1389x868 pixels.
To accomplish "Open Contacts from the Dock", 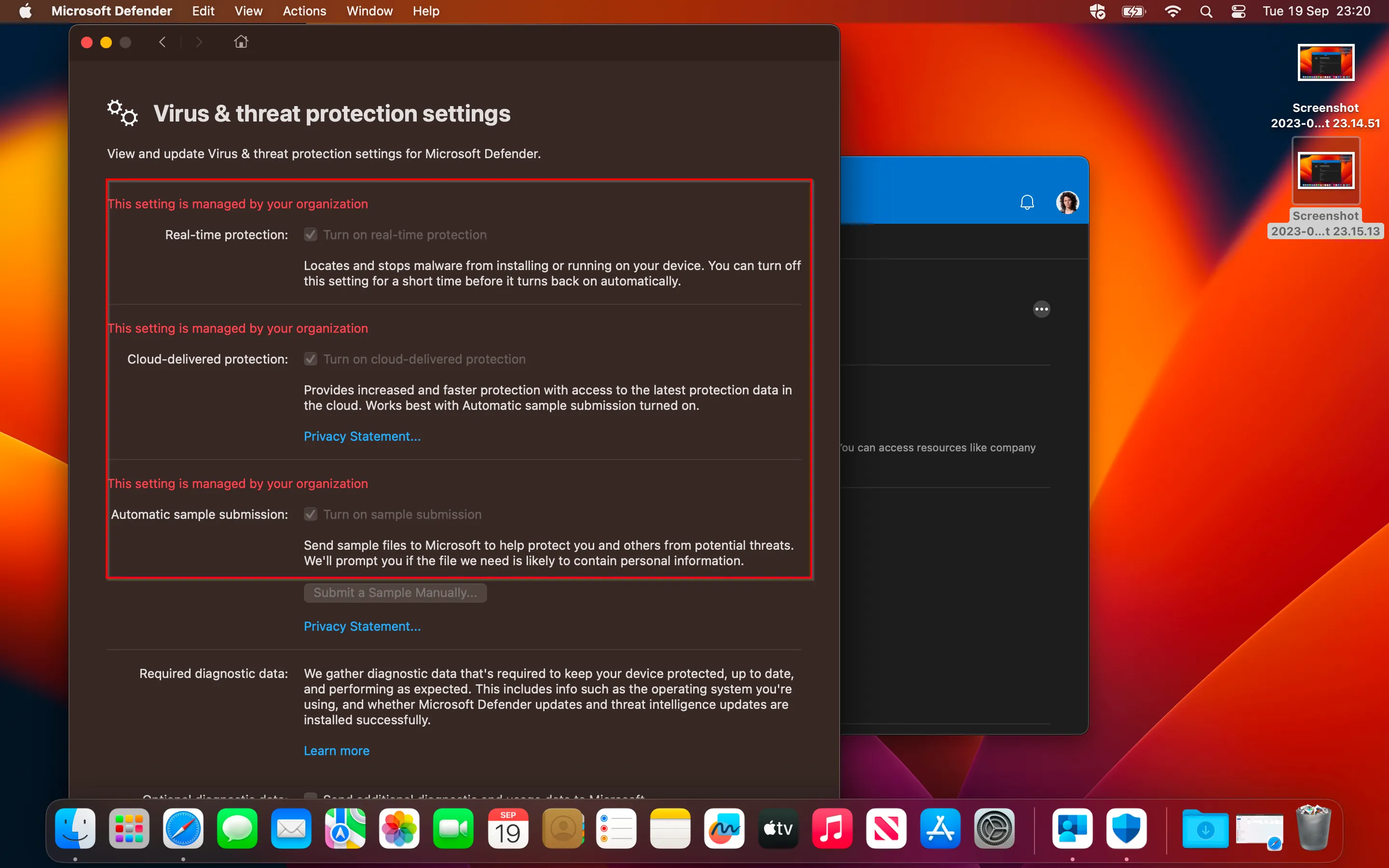I will 562,828.
